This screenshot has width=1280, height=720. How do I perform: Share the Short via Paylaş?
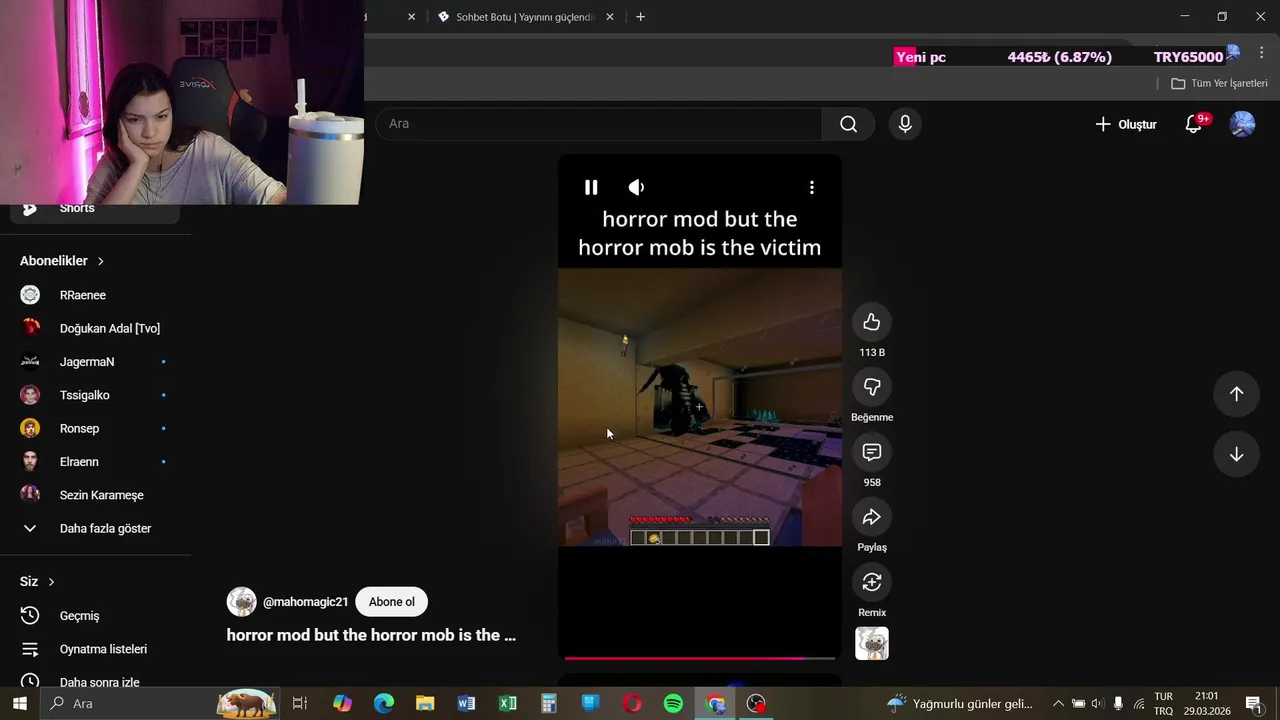point(872,517)
